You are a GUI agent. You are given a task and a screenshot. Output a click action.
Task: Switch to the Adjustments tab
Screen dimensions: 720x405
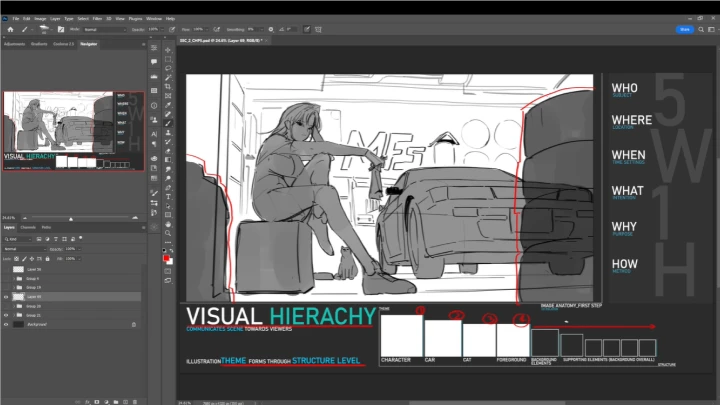pos(14,44)
